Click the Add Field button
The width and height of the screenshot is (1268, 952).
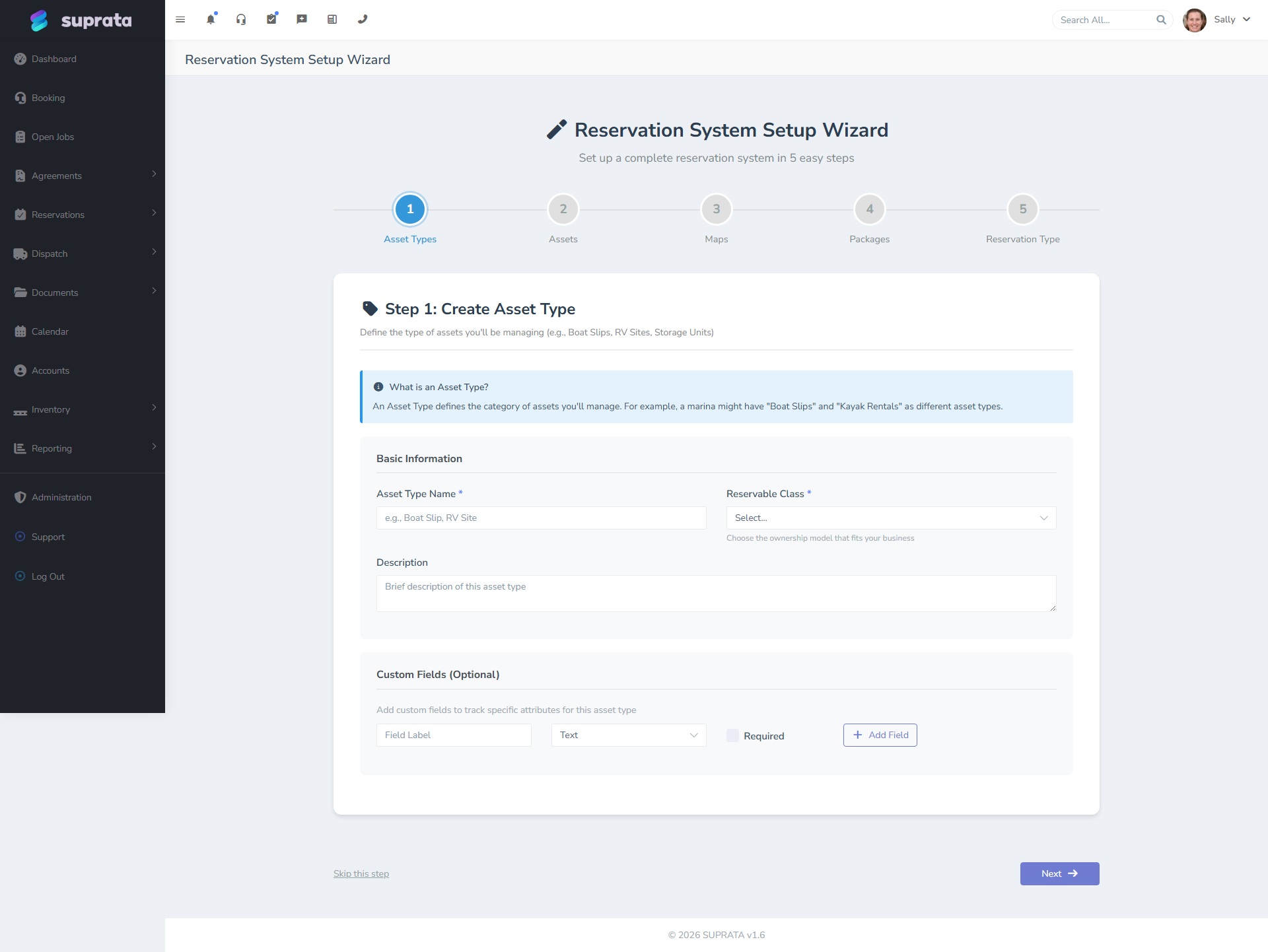[880, 735]
